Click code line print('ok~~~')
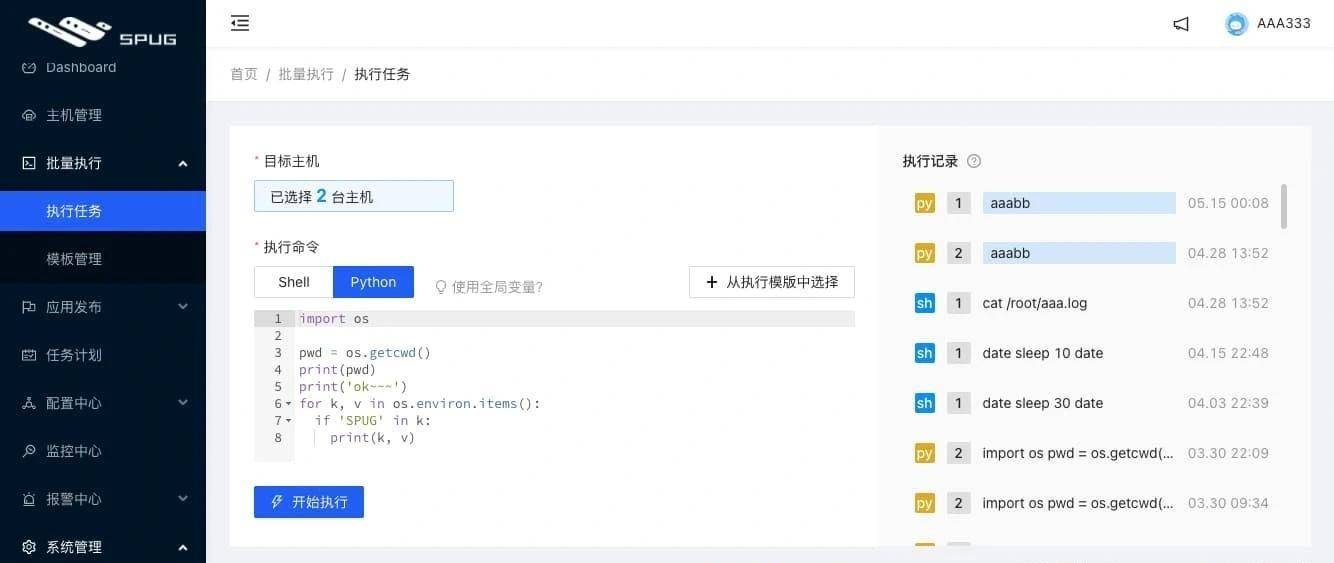The height and width of the screenshot is (563, 1334). tap(353, 387)
